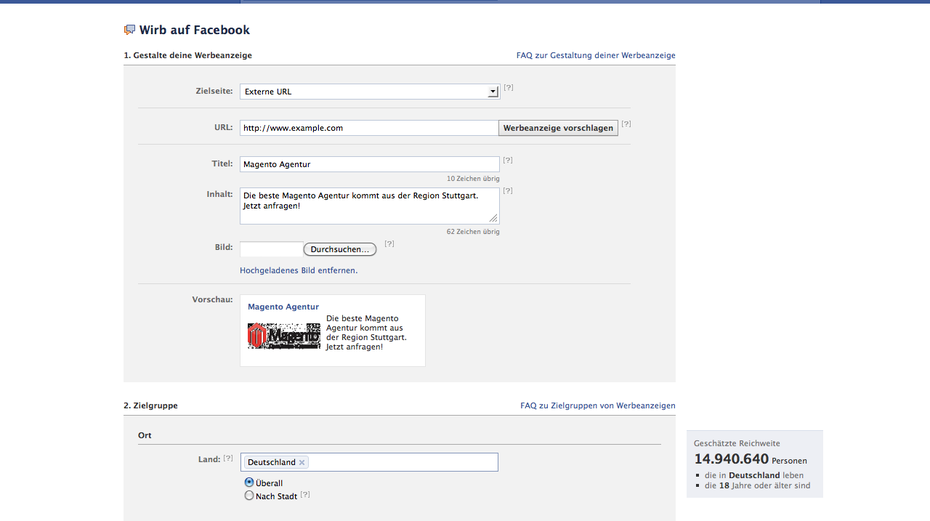Open FAQ zur Gestaltung deiner Werbeanzeige link
This screenshot has width=930, height=521.
pos(595,55)
